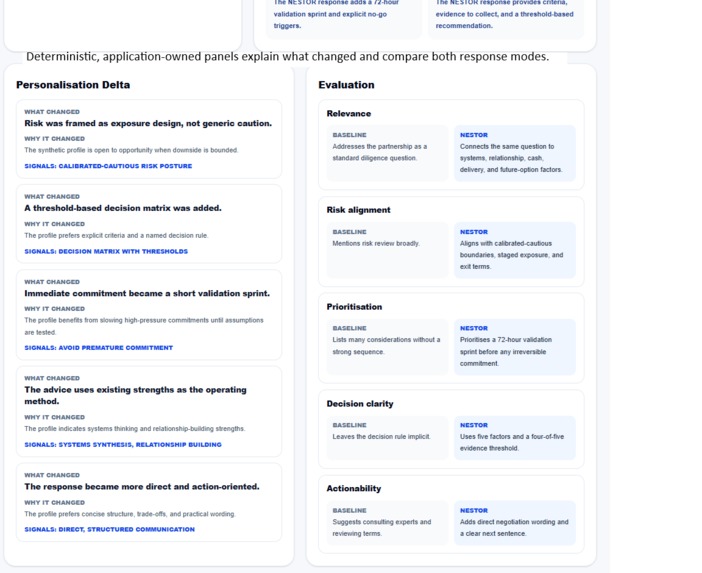This screenshot has height=573, width=702.
Task: Select 'Immediate commitment became a short validation sprint'
Action: tap(147, 294)
